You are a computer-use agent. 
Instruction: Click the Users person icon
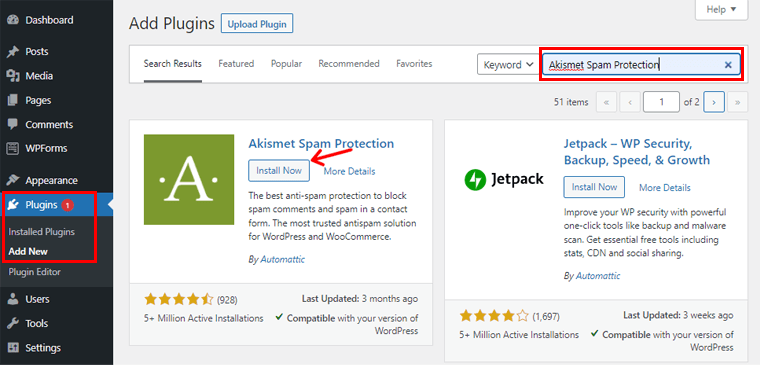13,300
